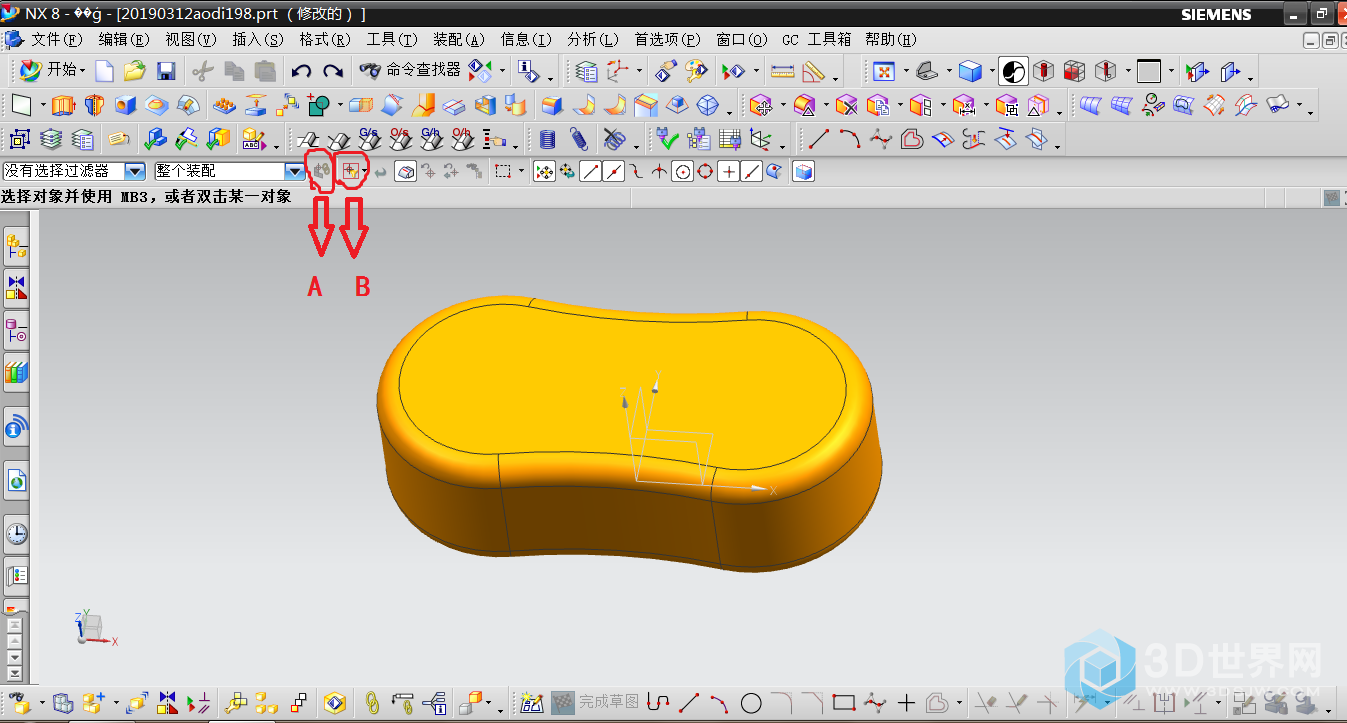Toggle Point on Curve snap option
The image size is (1347, 723).
[x=752, y=172]
